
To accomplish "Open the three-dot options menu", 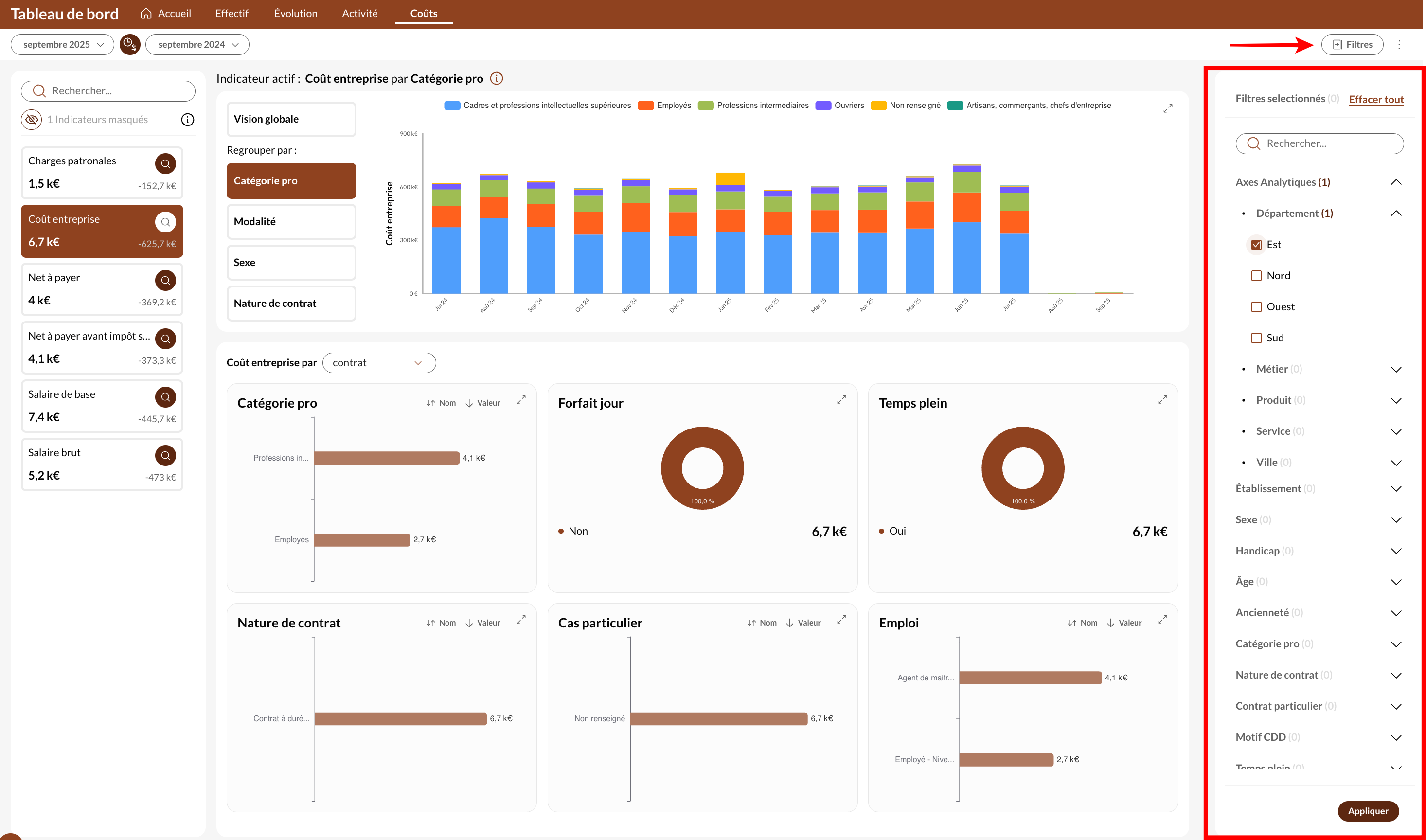I will [1399, 45].
